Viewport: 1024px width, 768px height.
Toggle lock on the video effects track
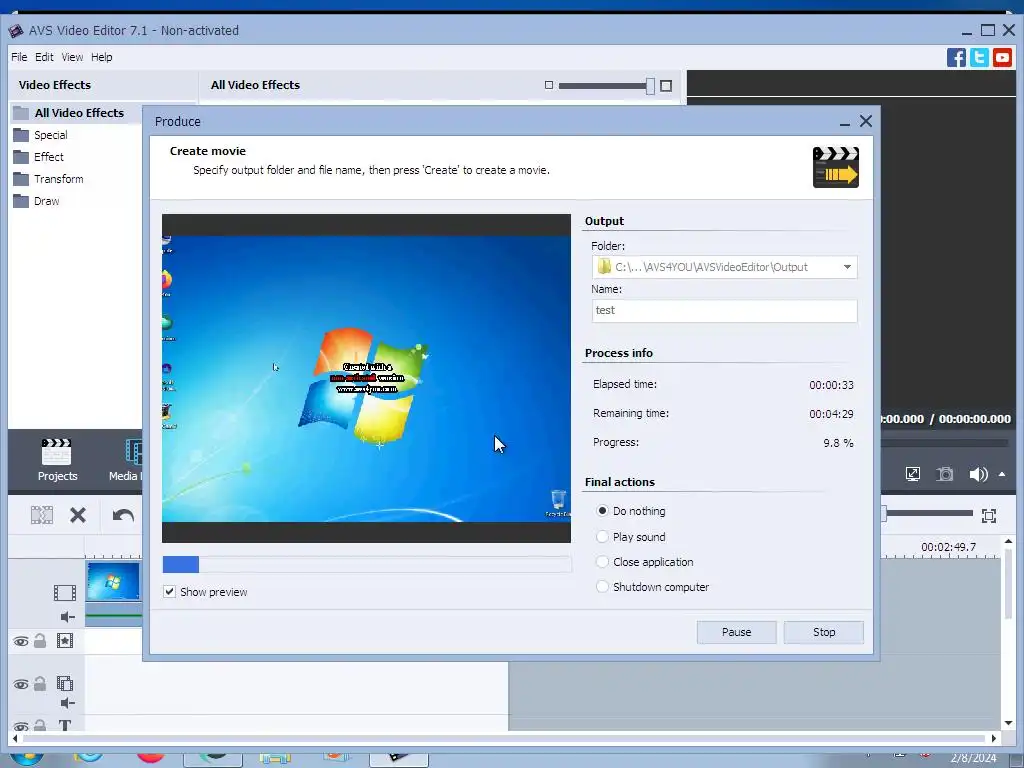(40, 641)
